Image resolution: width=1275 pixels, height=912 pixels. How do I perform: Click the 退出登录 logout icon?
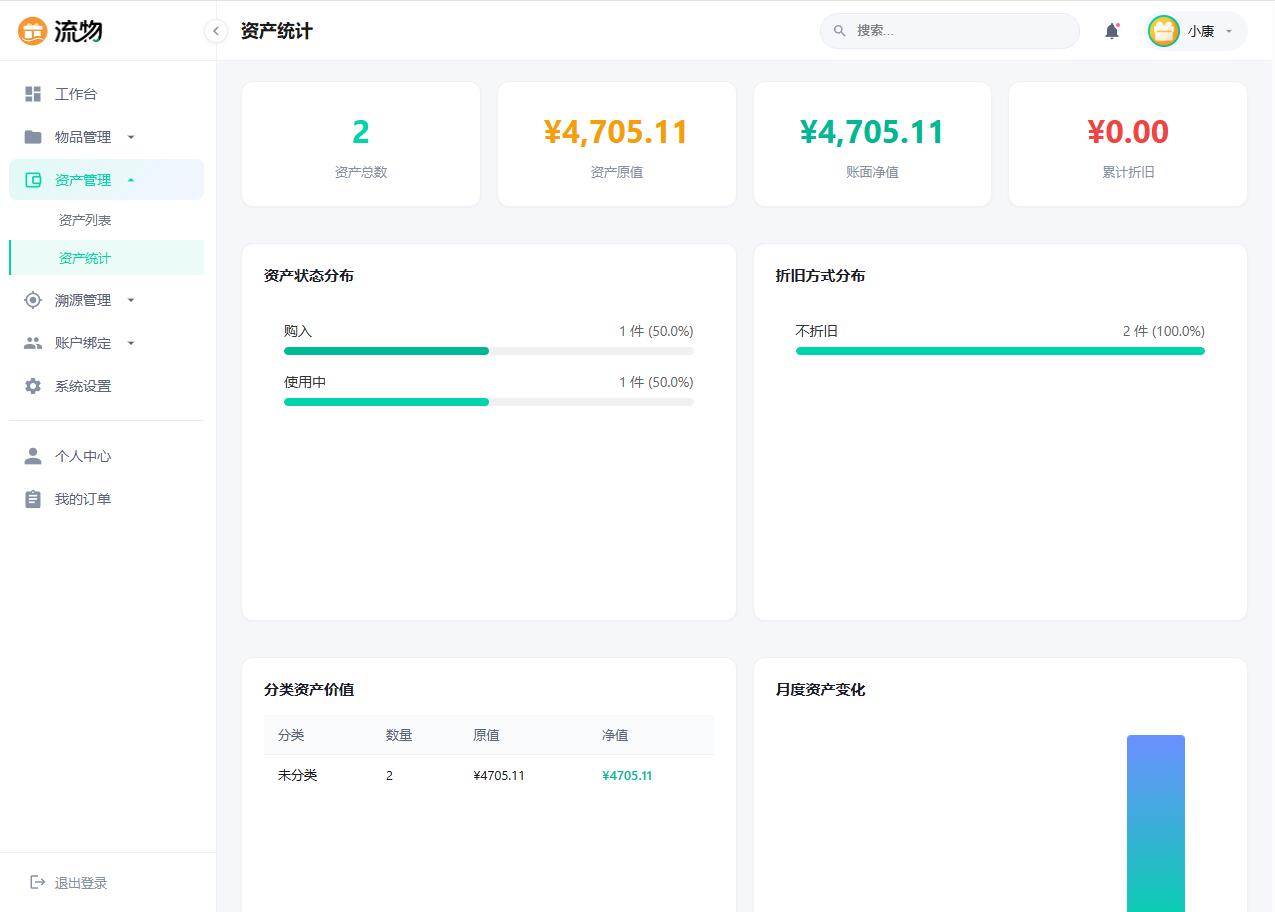(x=38, y=882)
